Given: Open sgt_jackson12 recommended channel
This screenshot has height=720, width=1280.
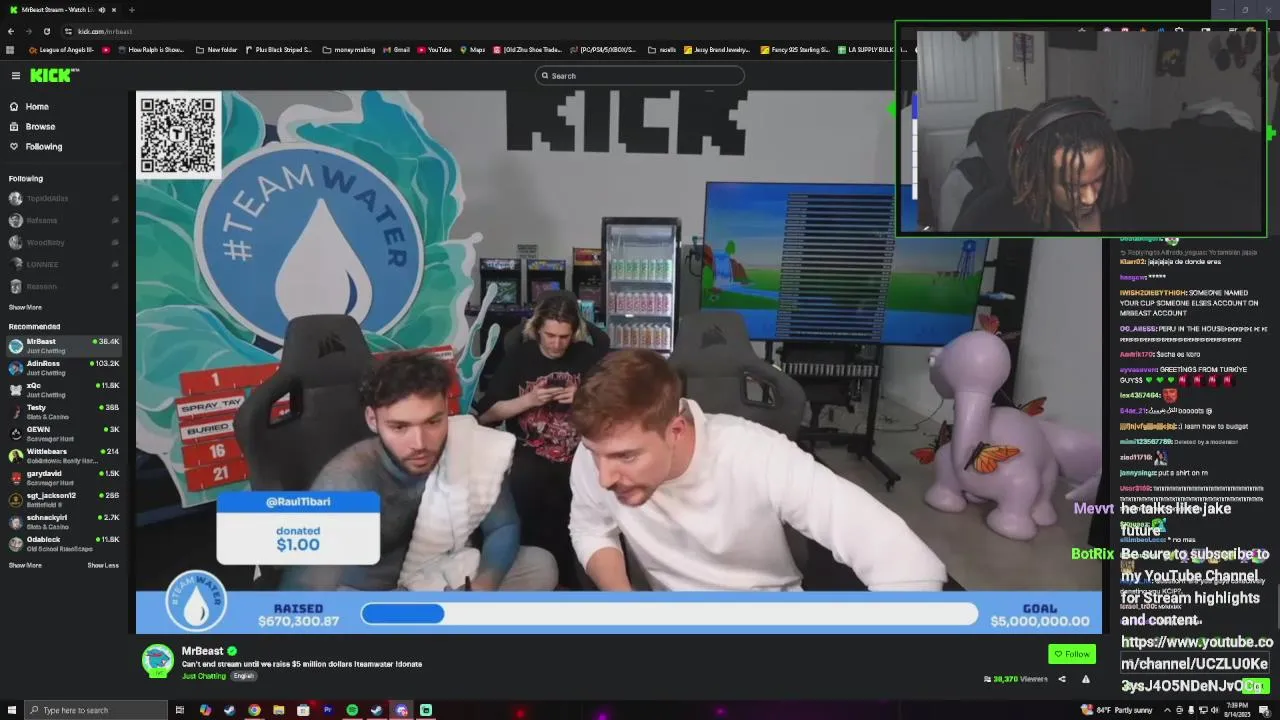Looking at the screenshot, I should pyautogui.click(x=64, y=499).
